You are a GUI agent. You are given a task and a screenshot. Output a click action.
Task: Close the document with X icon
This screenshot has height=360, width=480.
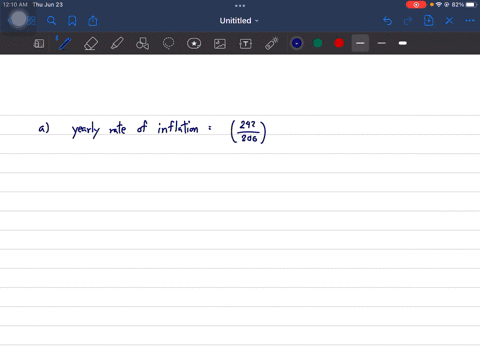[449, 21]
